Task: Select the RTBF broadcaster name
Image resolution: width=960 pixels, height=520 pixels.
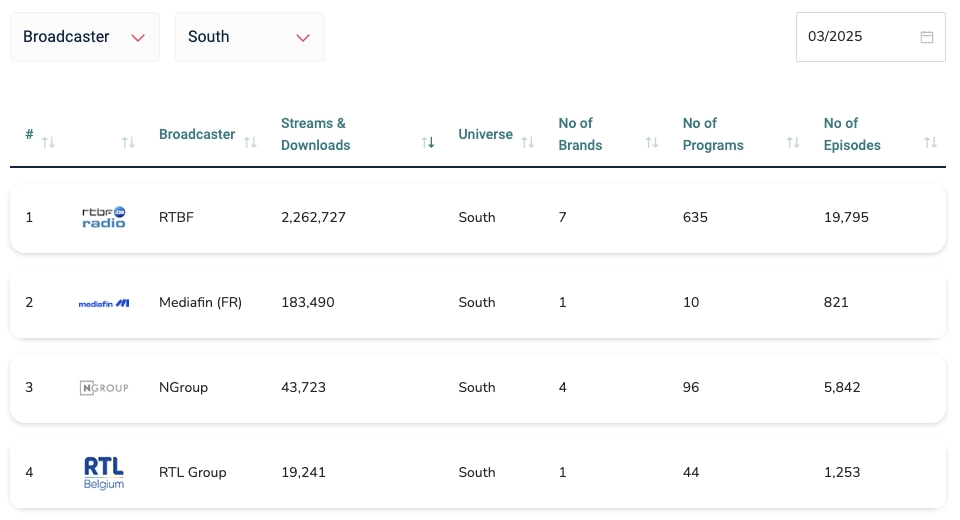Action: coord(176,217)
